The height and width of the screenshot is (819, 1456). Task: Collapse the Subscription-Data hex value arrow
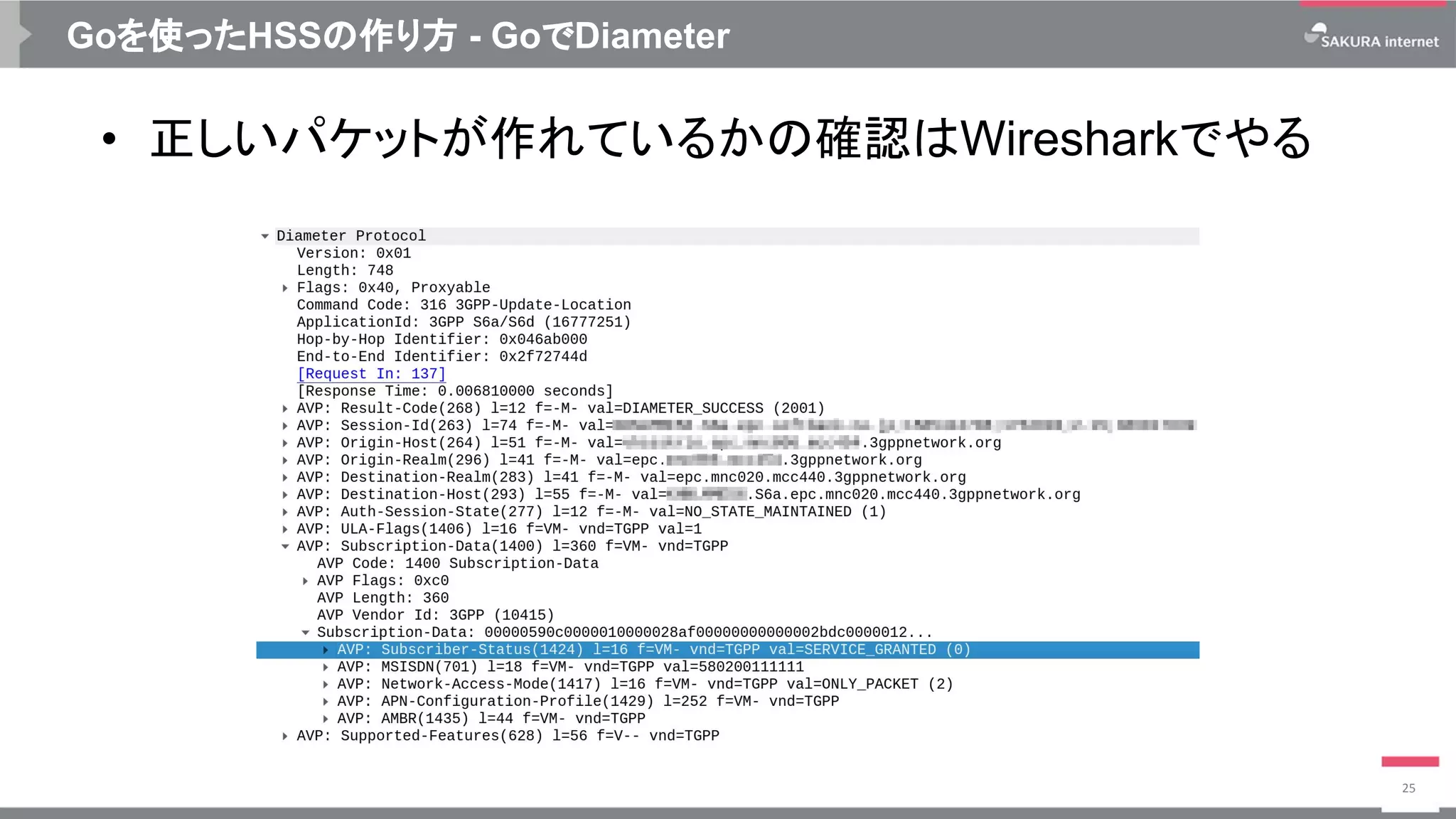[306, 633]
